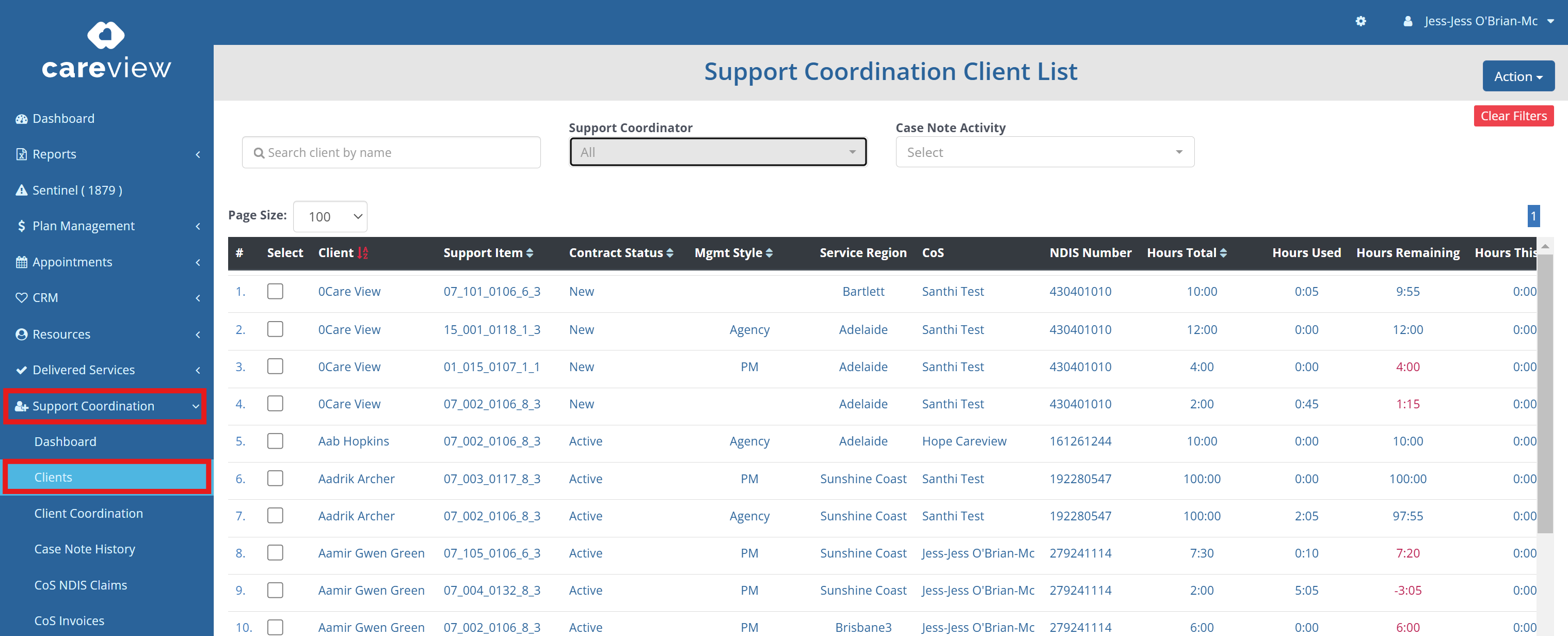Image resolution: width=1568 pixels, height=636 pixels.
Task: Collapse the Support Coordination chevron
Action: click(x=196, y=406)
